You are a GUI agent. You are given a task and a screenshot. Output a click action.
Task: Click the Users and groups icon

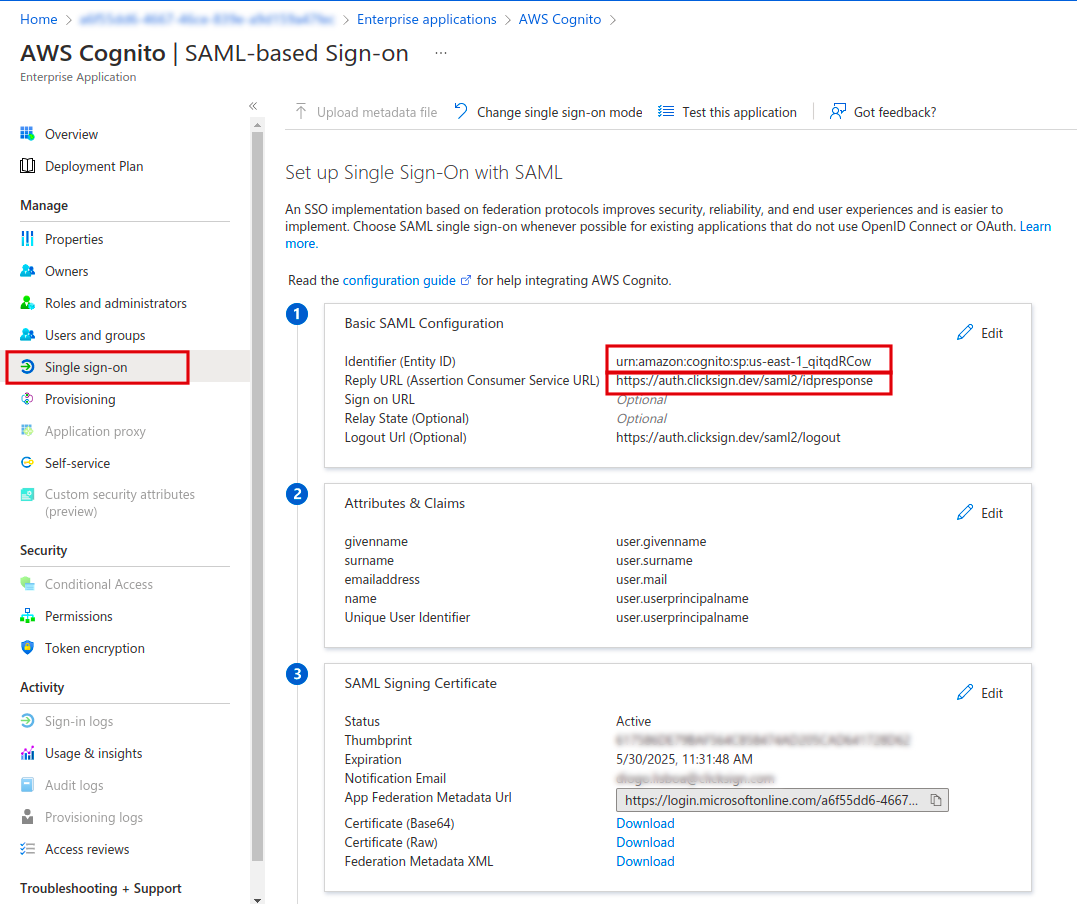(x=27, y=335)
